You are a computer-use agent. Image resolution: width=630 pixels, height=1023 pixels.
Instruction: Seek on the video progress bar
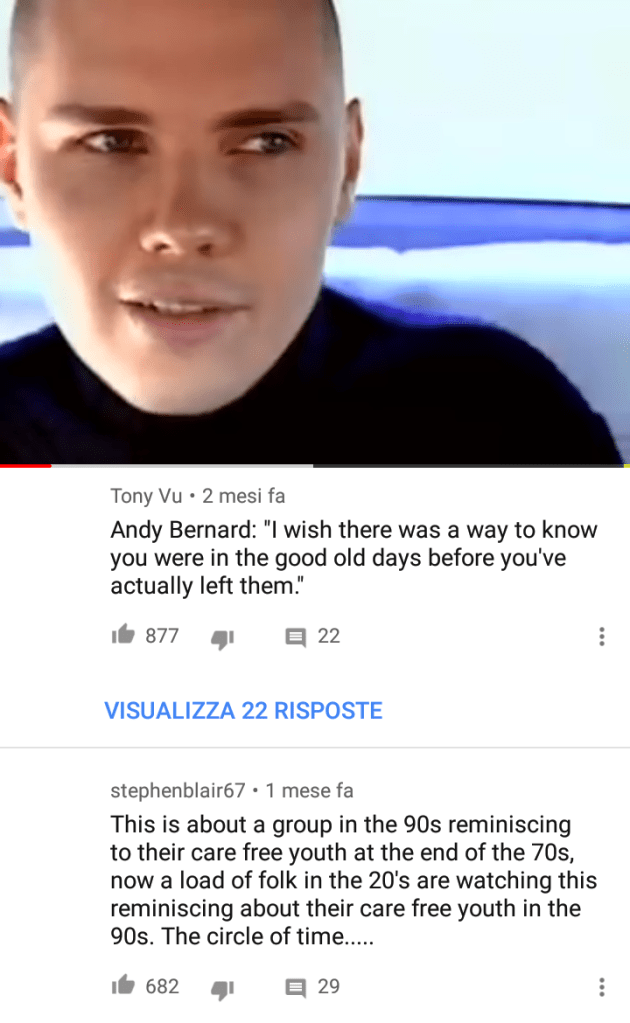coord(315,466)
